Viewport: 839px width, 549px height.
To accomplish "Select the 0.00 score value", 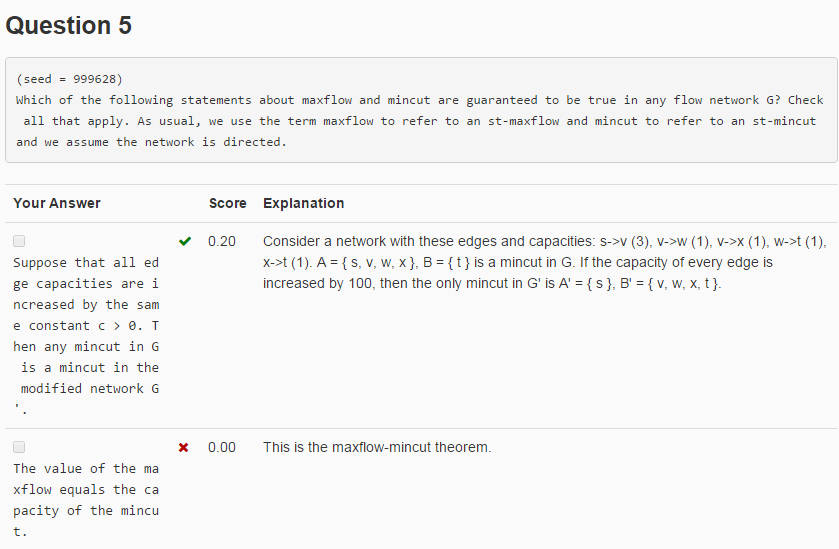I will pyautogui.click(x=222, y=447).
